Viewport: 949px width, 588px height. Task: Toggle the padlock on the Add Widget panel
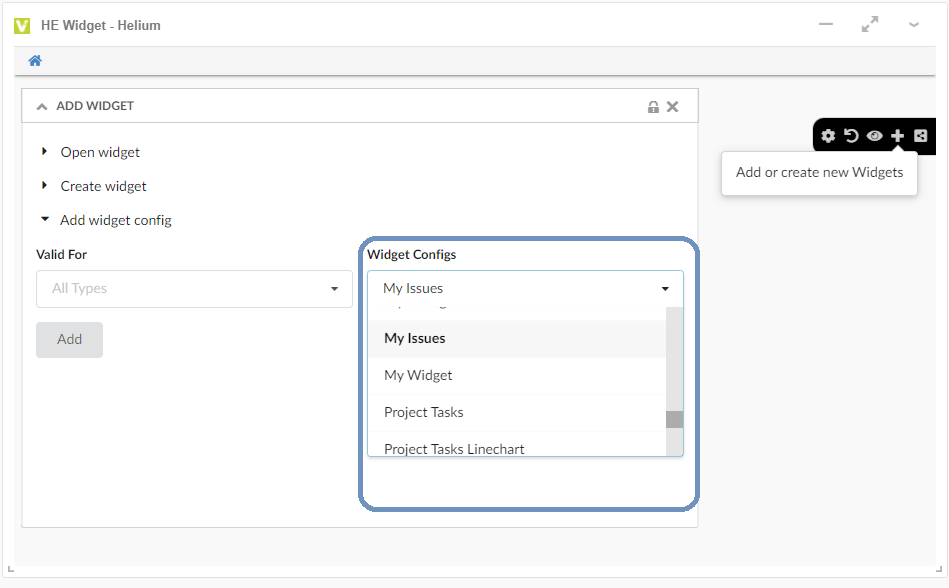[x=653, y=106]
